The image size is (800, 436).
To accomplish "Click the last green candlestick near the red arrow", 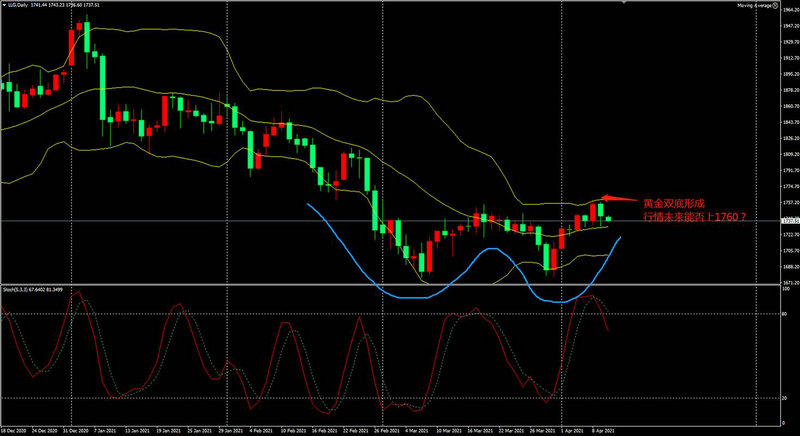I will (601, 211).
